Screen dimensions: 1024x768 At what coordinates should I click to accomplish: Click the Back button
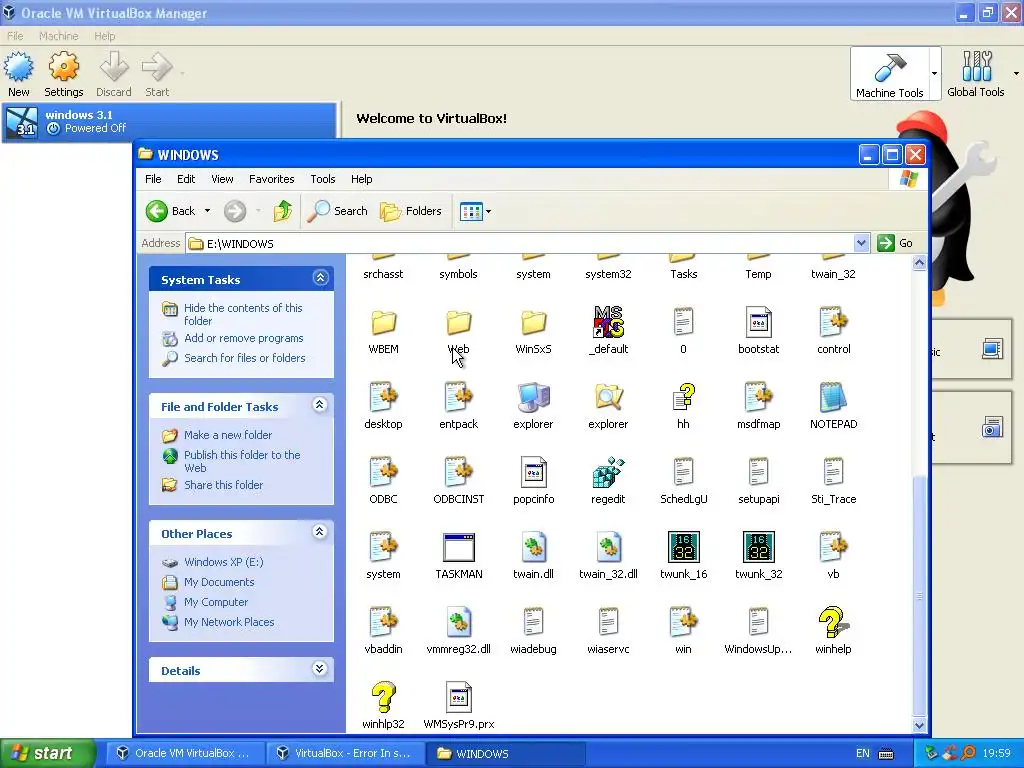coord(170,211)
